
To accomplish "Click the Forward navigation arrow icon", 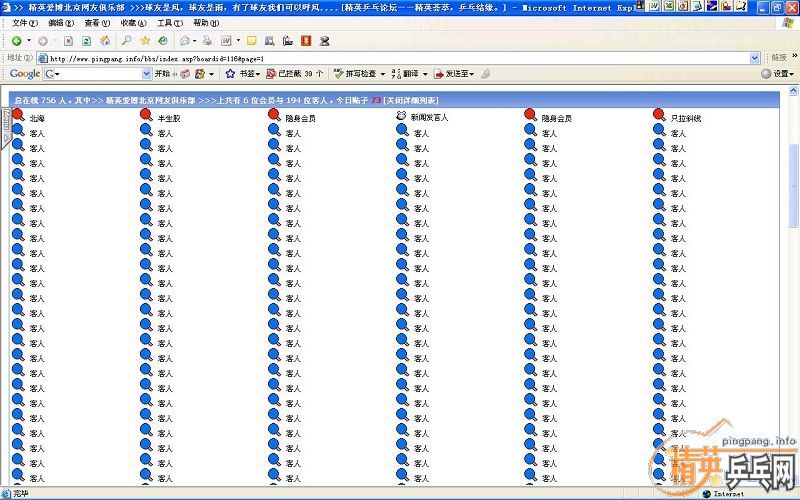I will coord(43,41).
